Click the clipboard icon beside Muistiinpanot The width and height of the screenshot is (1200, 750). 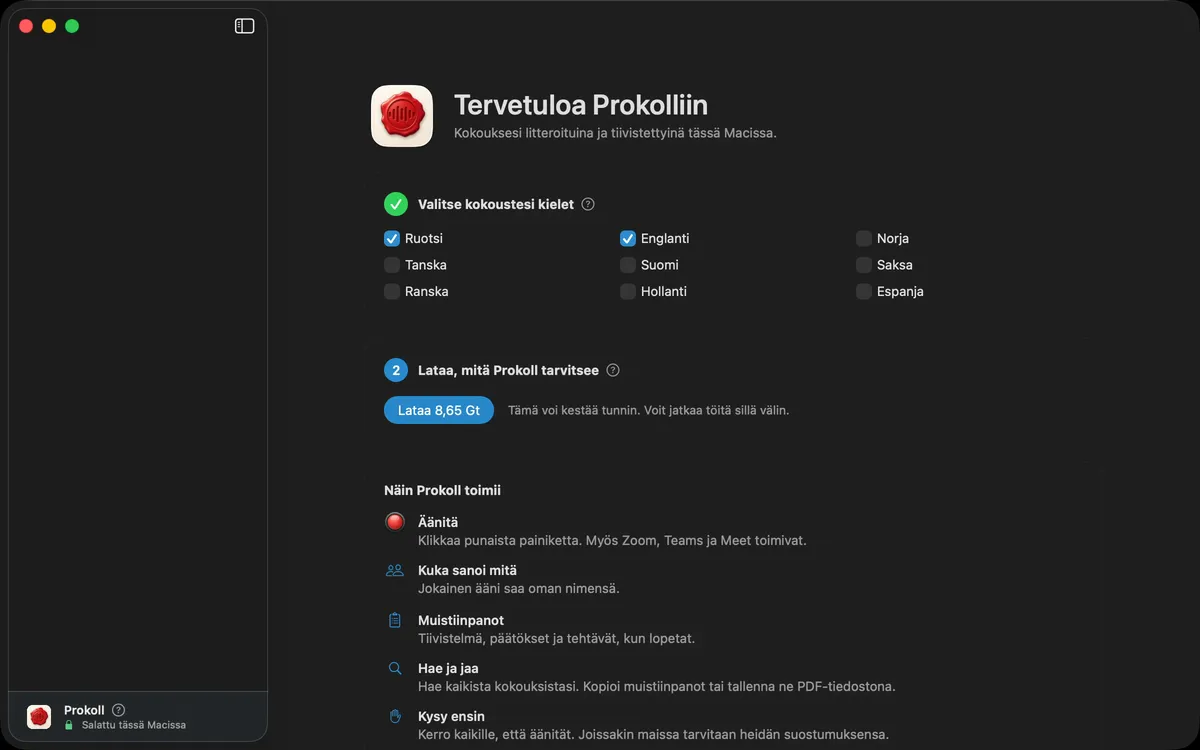[395, 620]
